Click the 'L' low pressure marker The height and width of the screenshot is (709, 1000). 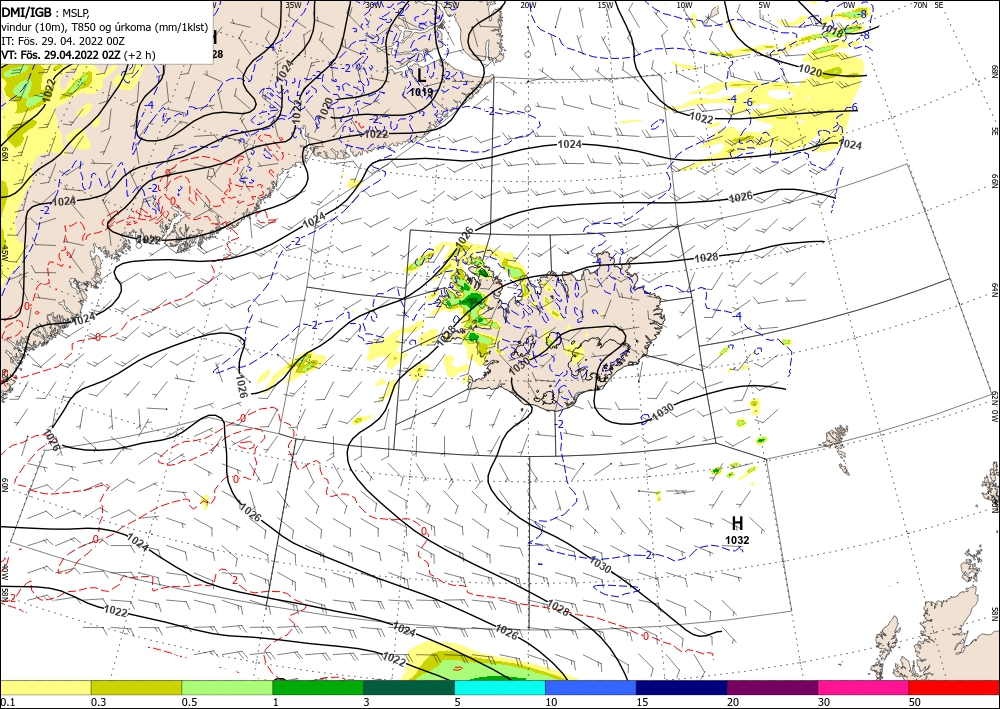point(421,75)
